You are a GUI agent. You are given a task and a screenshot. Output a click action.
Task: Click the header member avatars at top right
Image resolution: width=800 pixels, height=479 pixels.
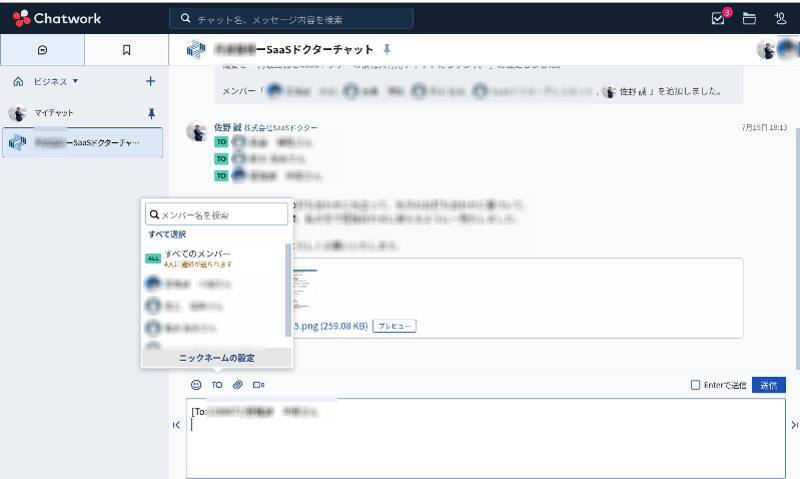point(778,49)
